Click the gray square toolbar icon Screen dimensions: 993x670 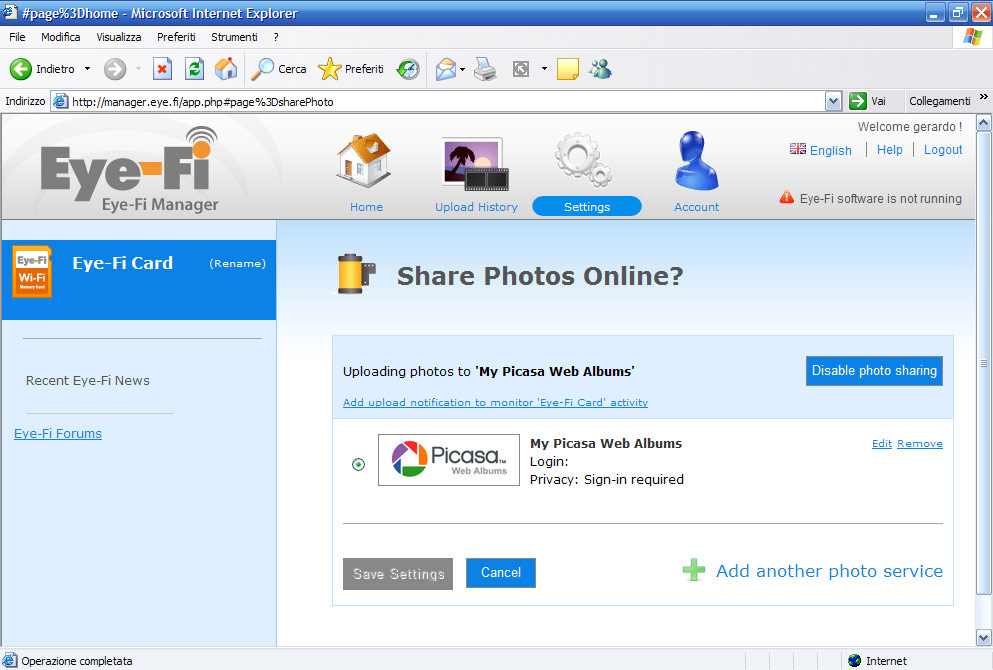(521, 69)
